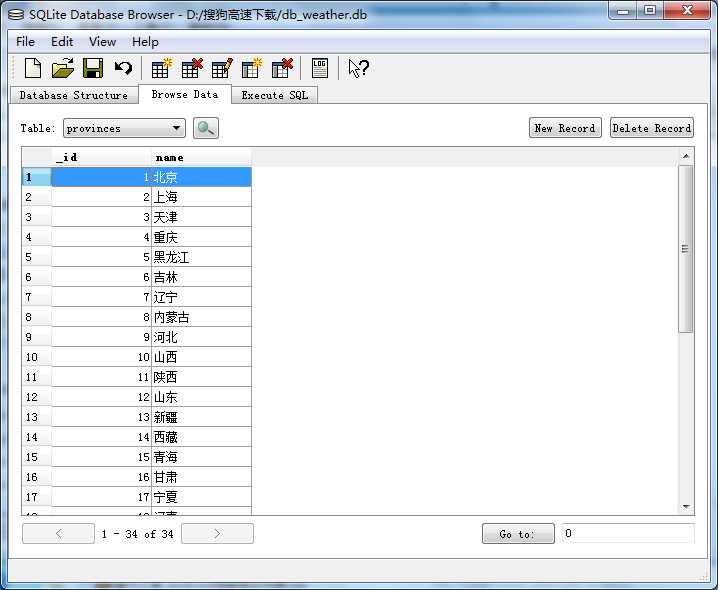Open the Edit menu
Viewport: 718px width, 590px height.
click(62, 42)
